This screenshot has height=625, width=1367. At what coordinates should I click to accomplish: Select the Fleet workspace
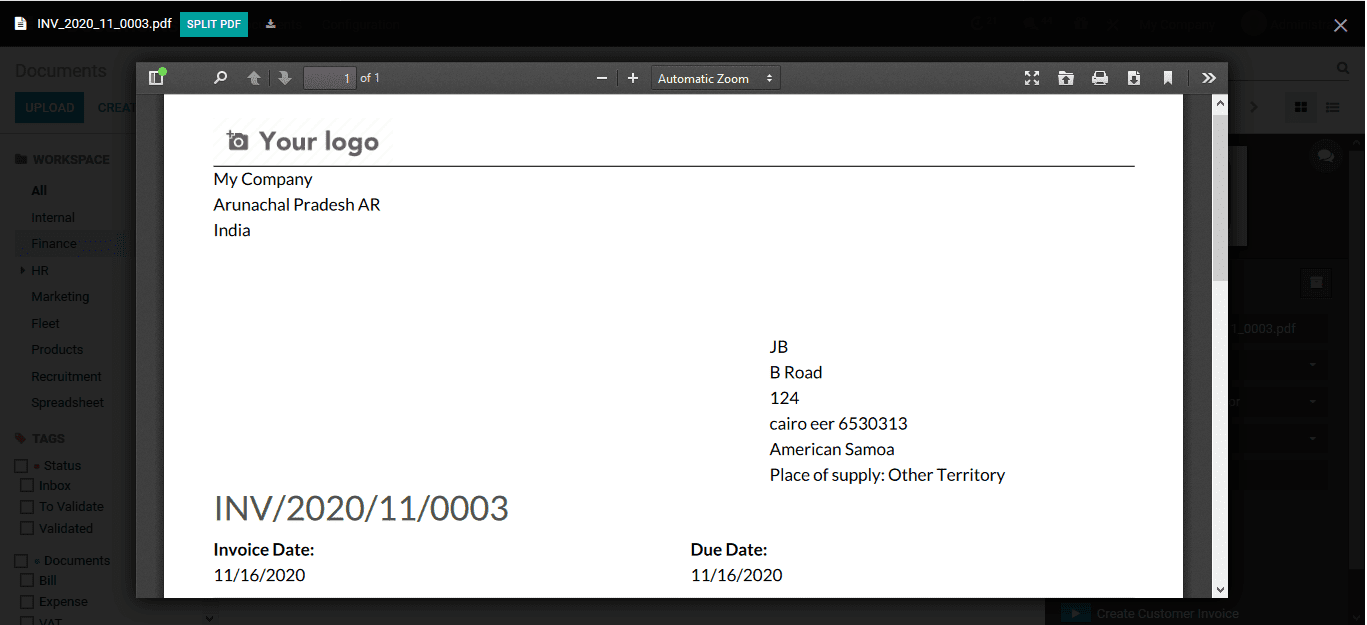click(45, 324)
